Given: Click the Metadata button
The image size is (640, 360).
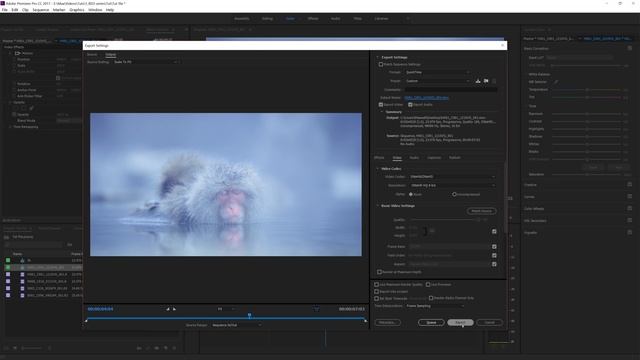Looking at the screenshot, I should [387, 322].
